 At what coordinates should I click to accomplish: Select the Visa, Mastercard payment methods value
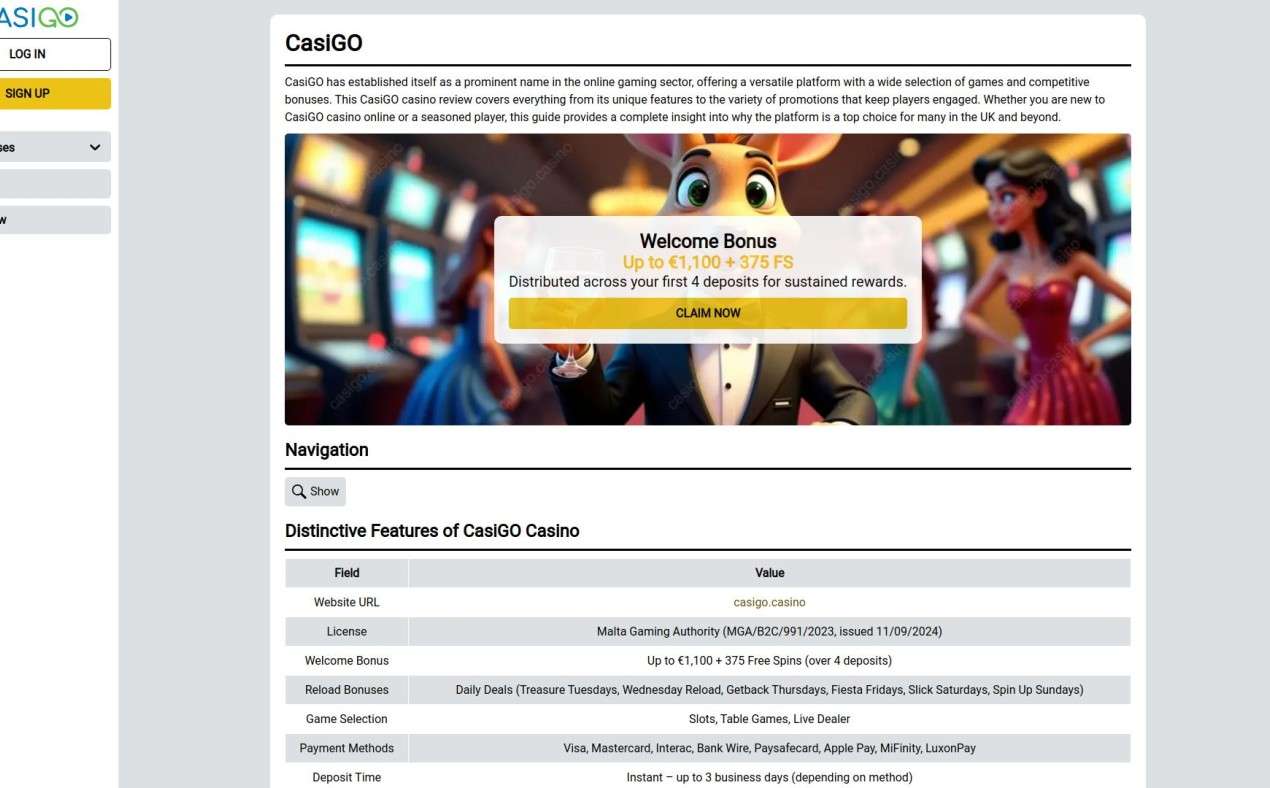tap(769, 747)
